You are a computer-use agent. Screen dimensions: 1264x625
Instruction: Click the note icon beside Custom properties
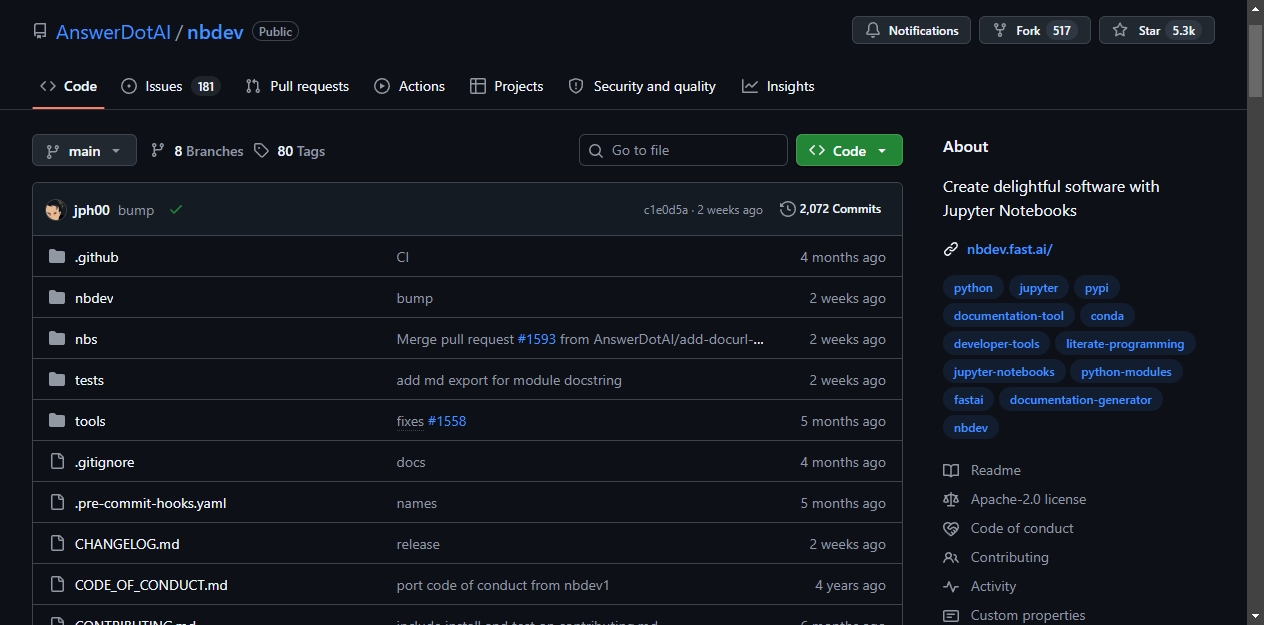951,615
